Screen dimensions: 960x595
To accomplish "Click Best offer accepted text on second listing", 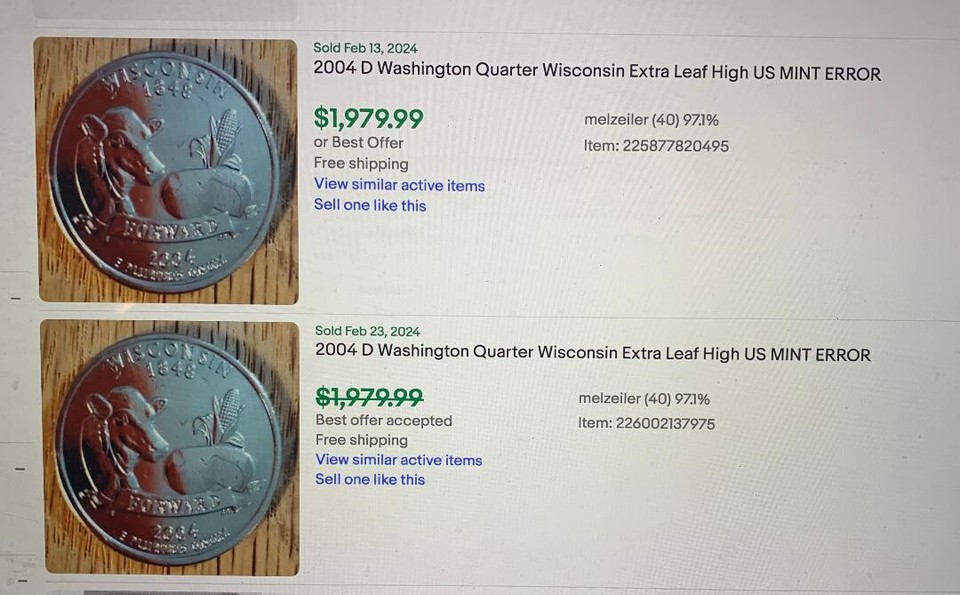I will 383,420.
